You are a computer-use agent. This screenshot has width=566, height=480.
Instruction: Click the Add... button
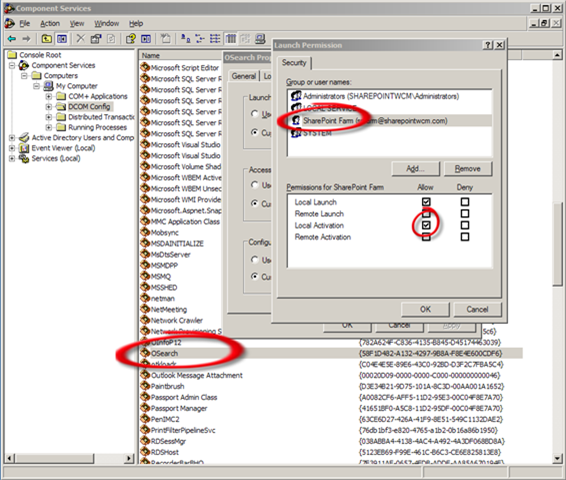click(x=415, y=169)
